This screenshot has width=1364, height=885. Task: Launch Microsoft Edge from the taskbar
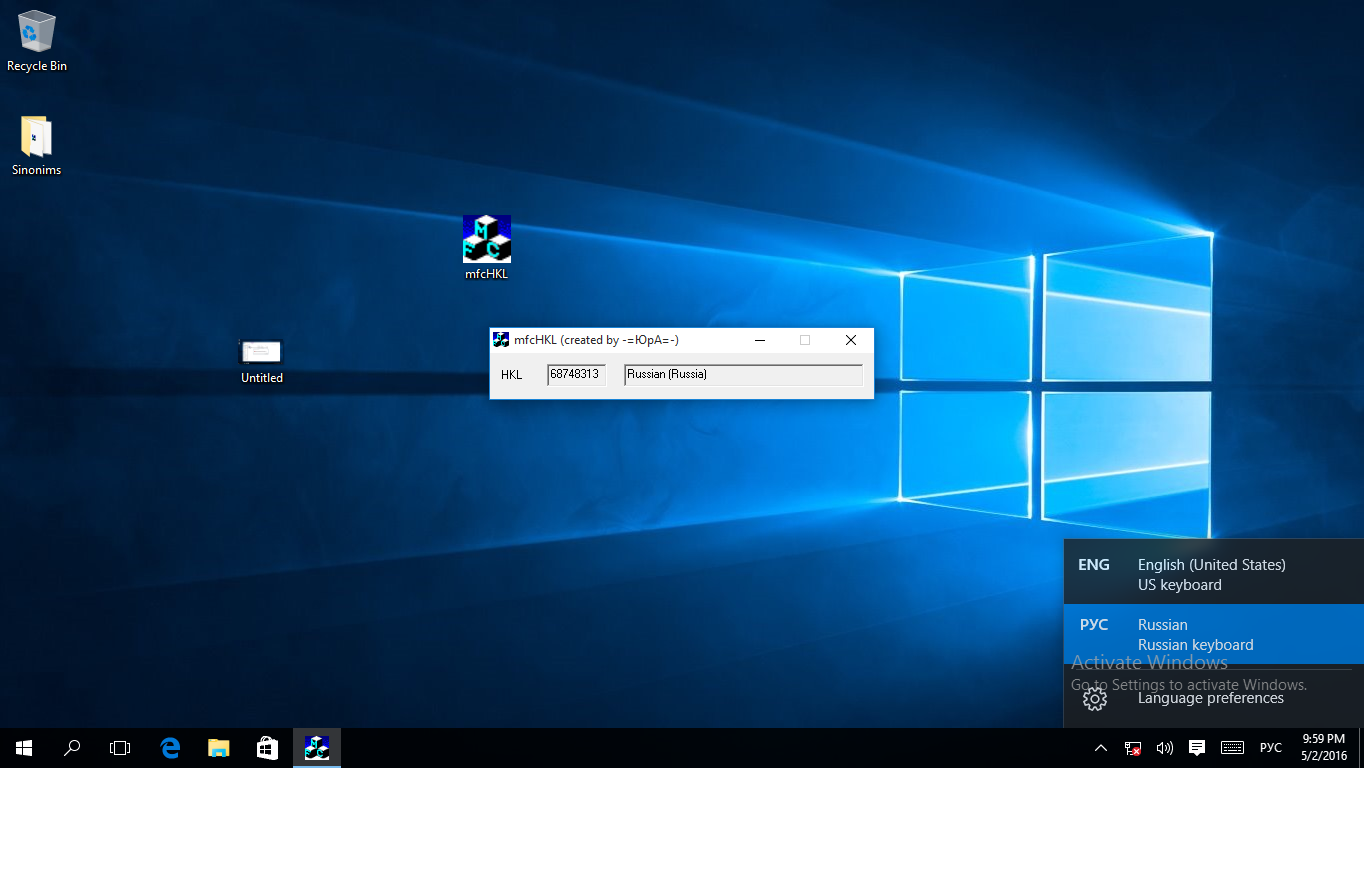pos(170,748)
